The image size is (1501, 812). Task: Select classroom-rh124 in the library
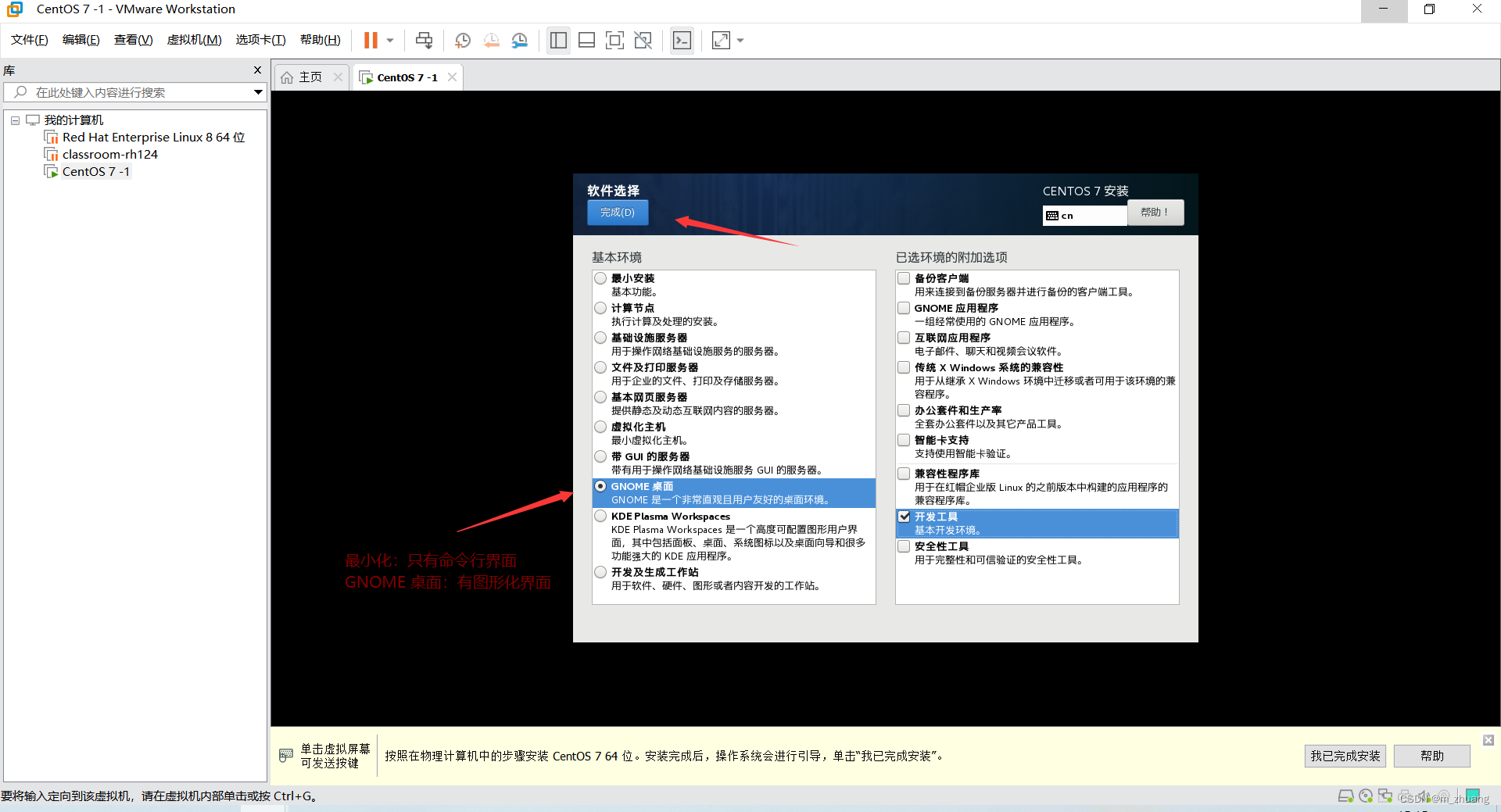click(109, 155)
